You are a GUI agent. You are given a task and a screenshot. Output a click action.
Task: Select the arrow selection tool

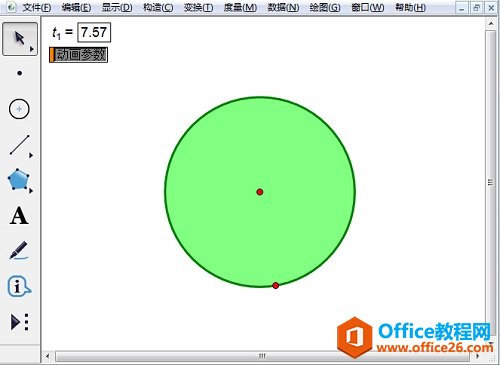(x=20, y=39)
